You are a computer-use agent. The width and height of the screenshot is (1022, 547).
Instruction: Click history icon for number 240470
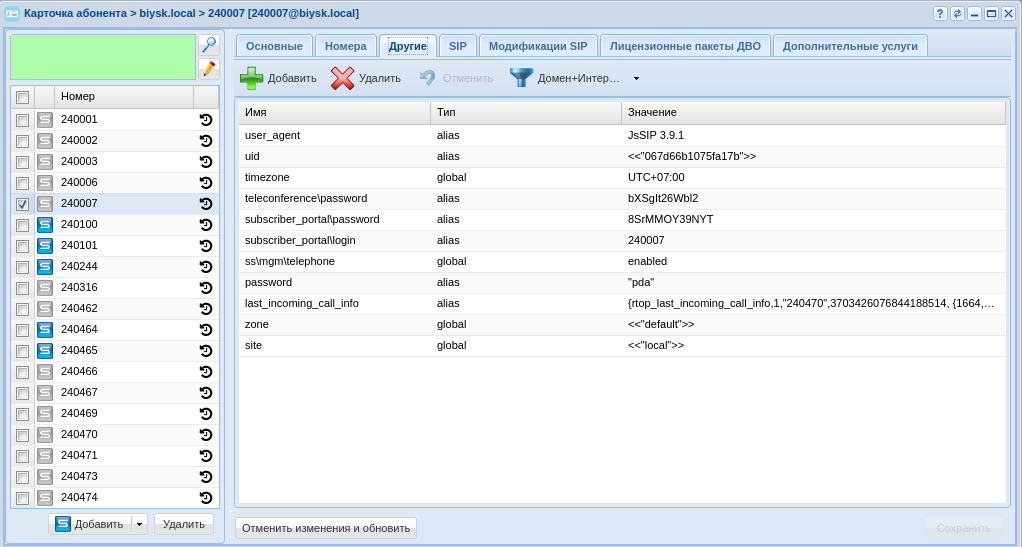(x=206, y=435)
